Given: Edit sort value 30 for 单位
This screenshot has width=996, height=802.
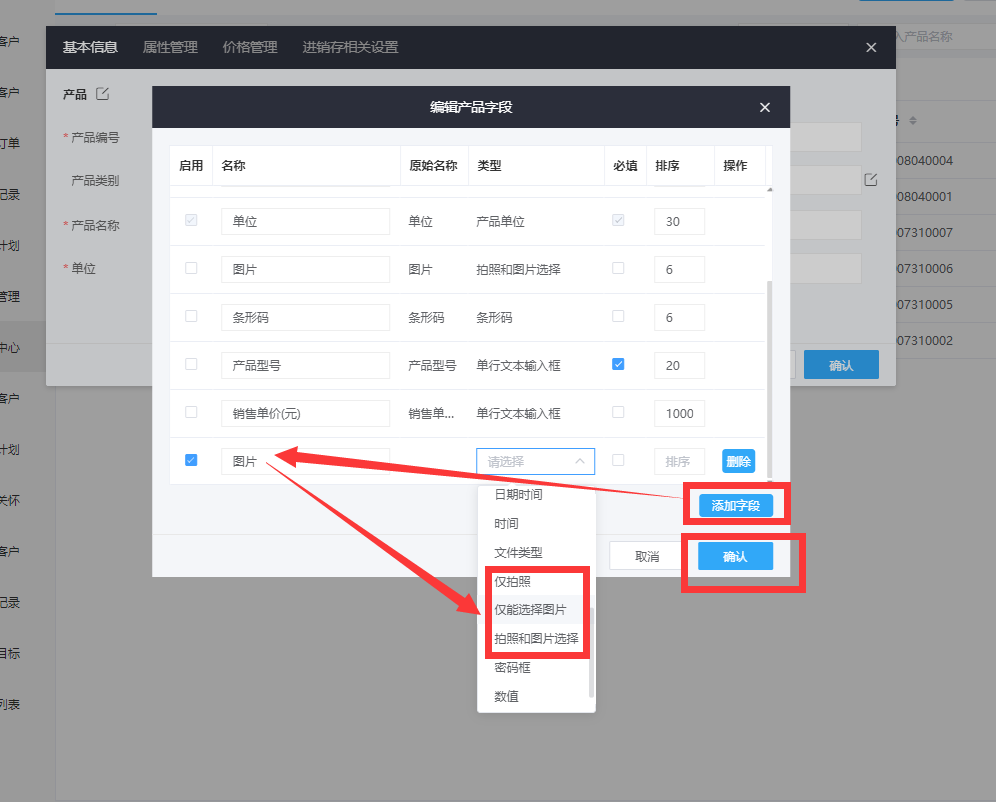Looking at the screenshot, I should [x=680, y=222].
